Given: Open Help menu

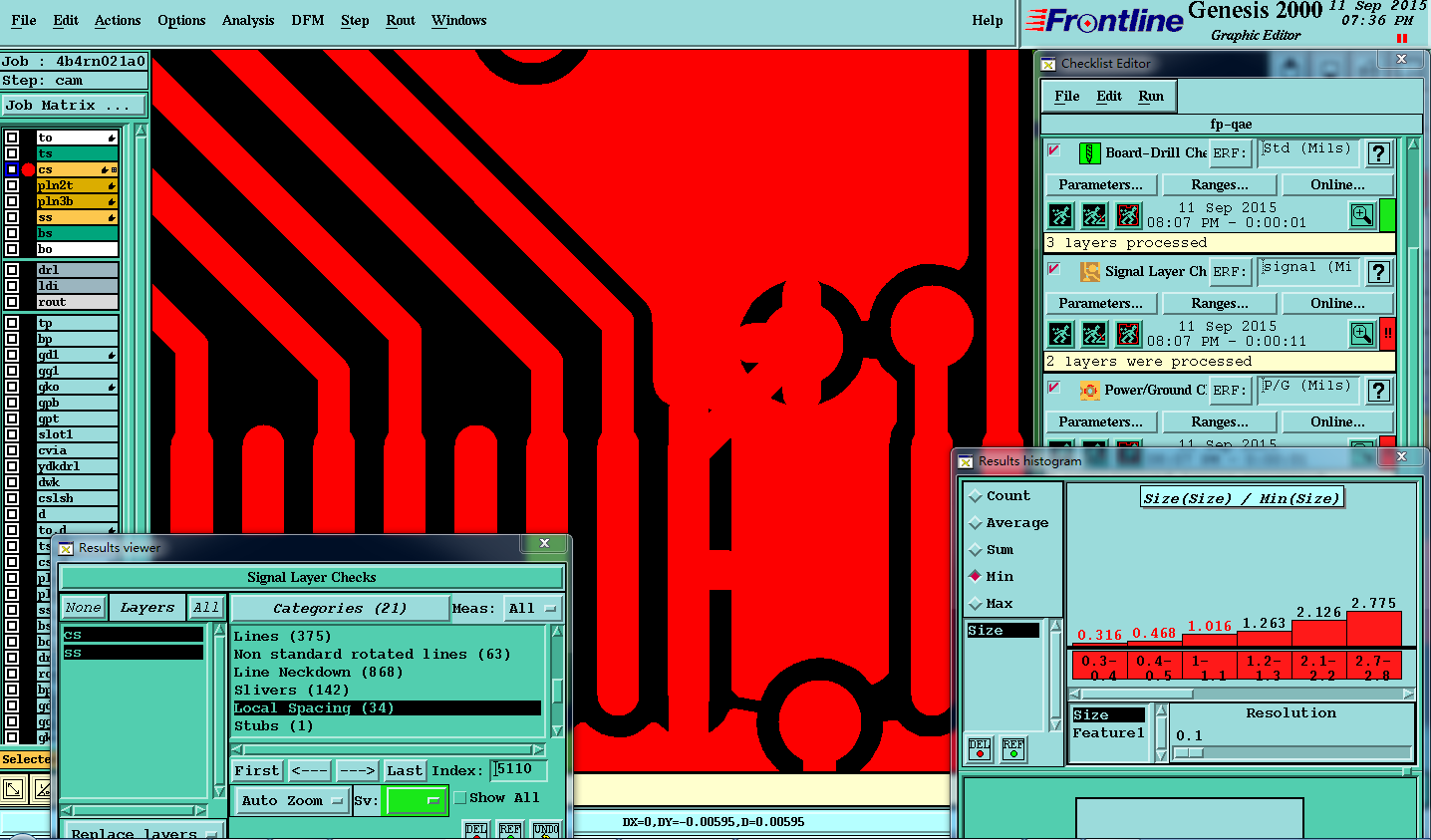Looking at the screenshot, I should click(988, 20).
